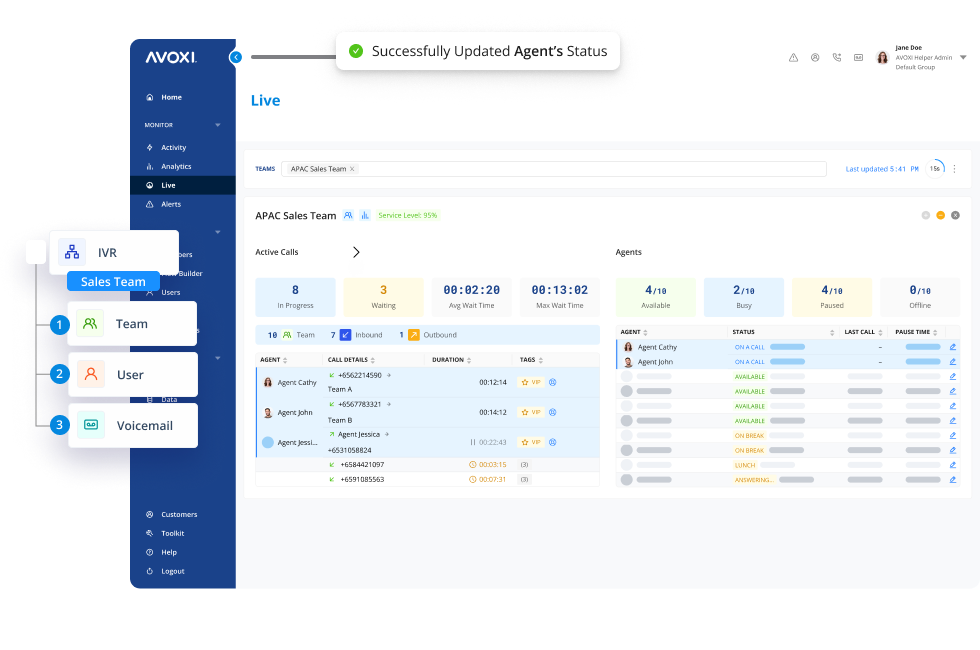Expand Active Calls with the right chevron
The image size is (980, 650).
pos(356,252)
